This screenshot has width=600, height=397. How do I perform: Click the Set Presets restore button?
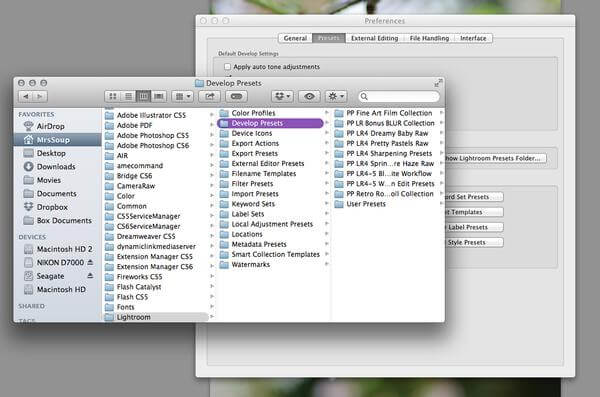pos(474,197)
